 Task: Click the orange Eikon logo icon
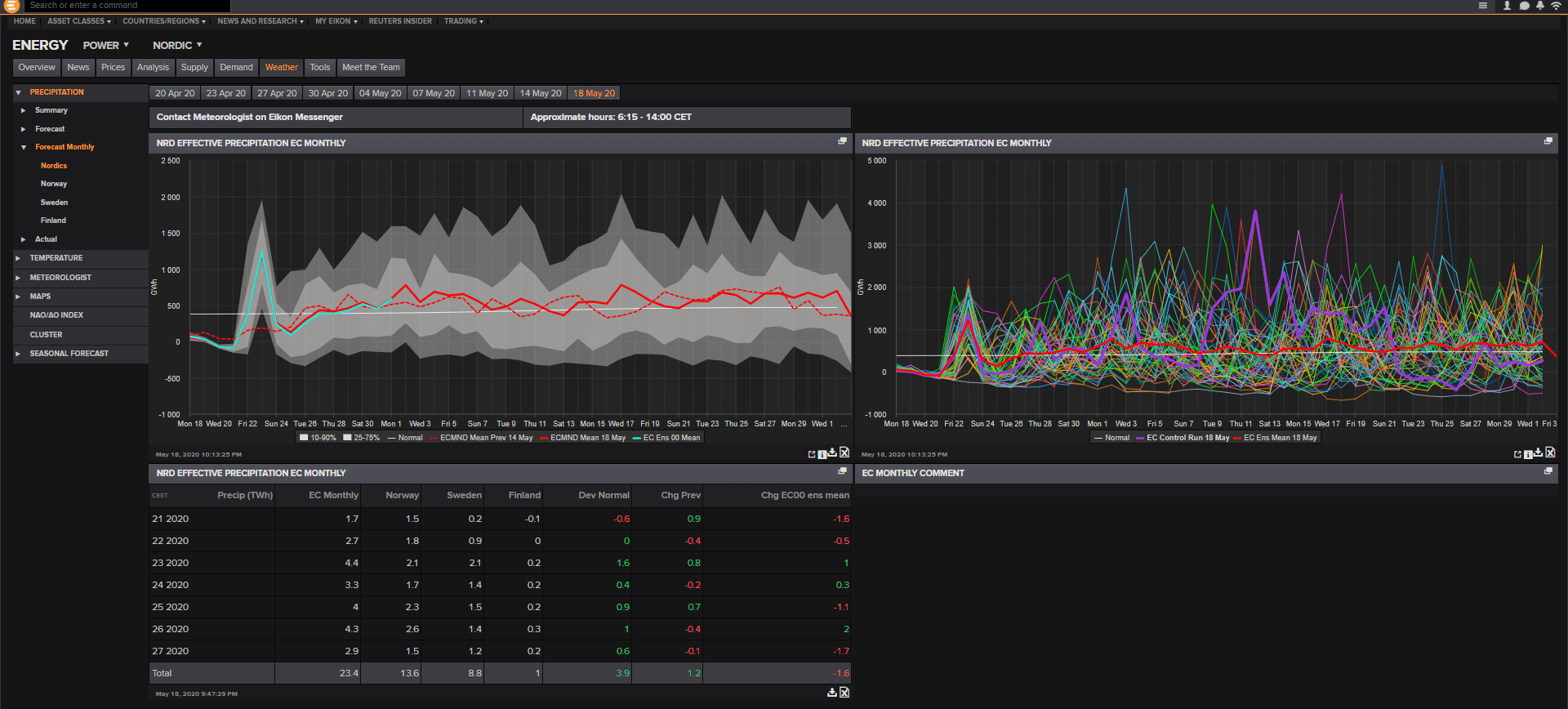pyautogui.click(x=11, y=6)
